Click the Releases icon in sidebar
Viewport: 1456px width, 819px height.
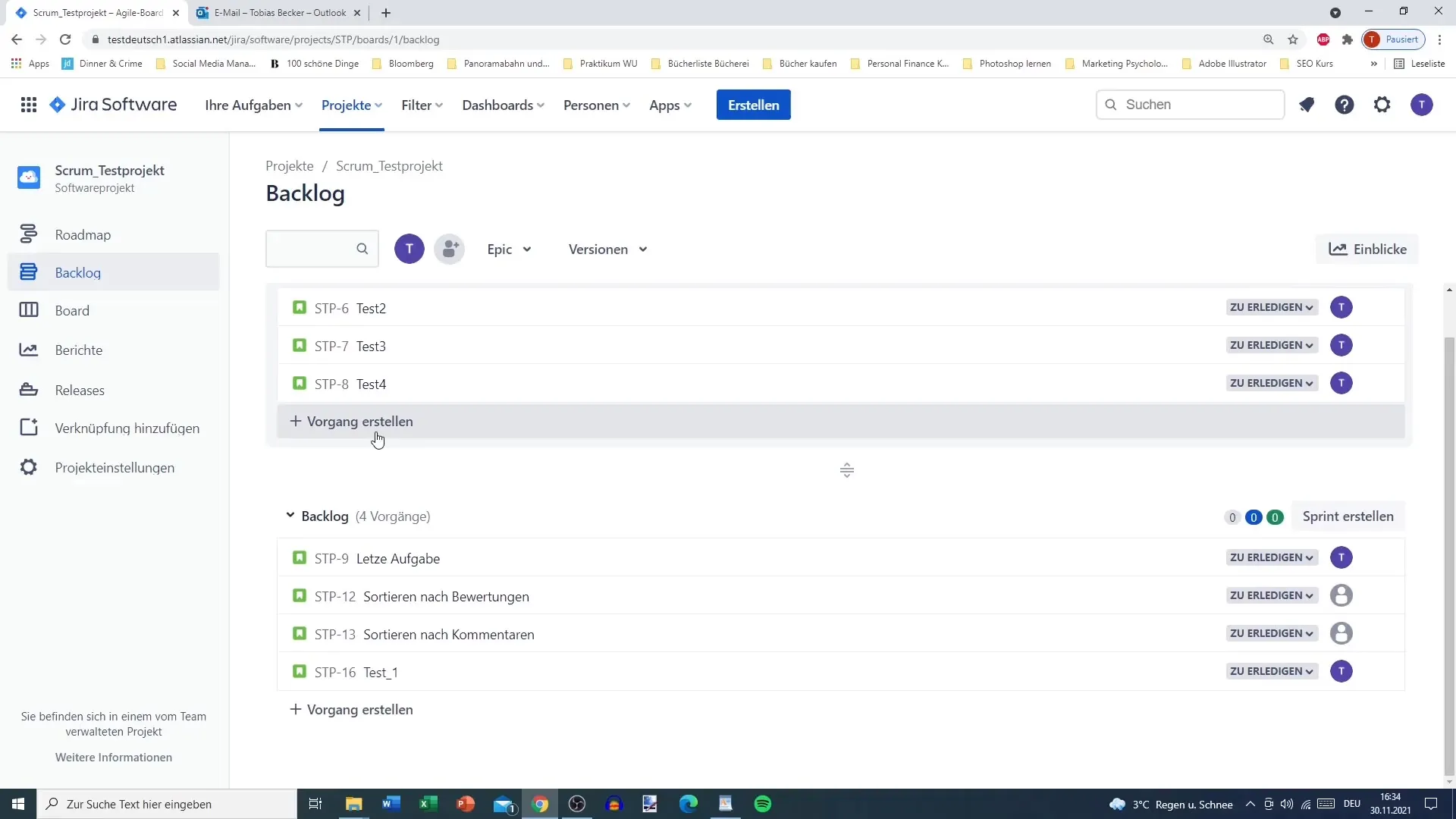[27, 389]
